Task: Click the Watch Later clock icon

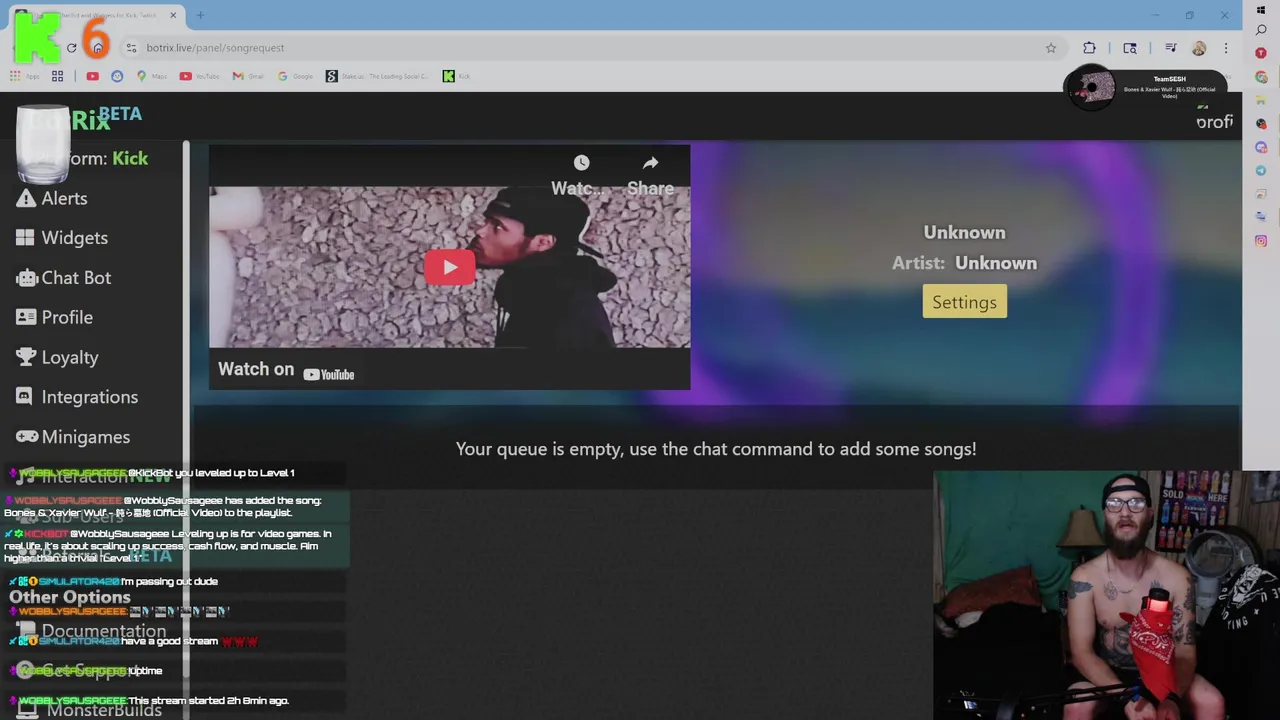Action: (581, 163)
